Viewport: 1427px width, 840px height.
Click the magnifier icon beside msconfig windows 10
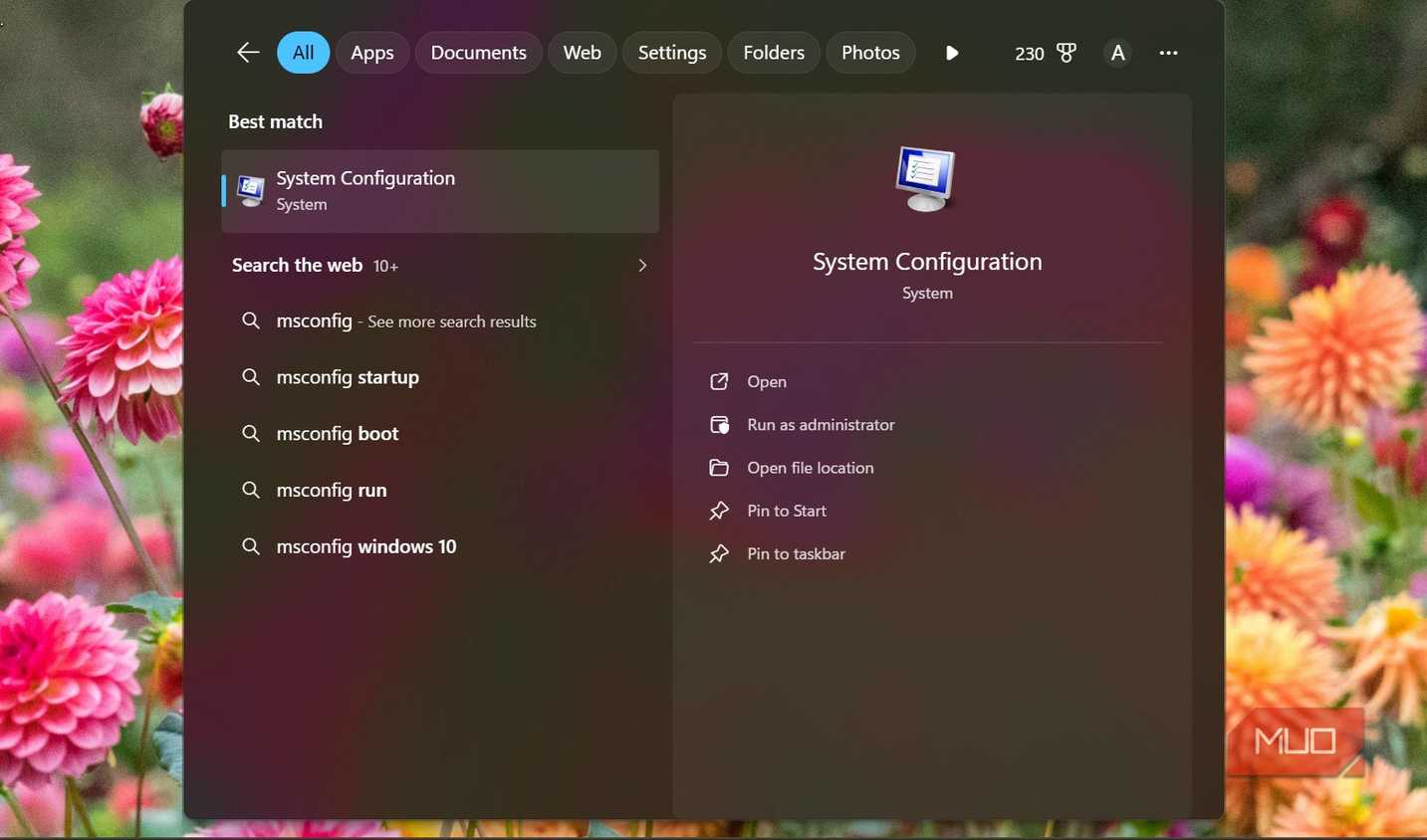coord(251,546)
